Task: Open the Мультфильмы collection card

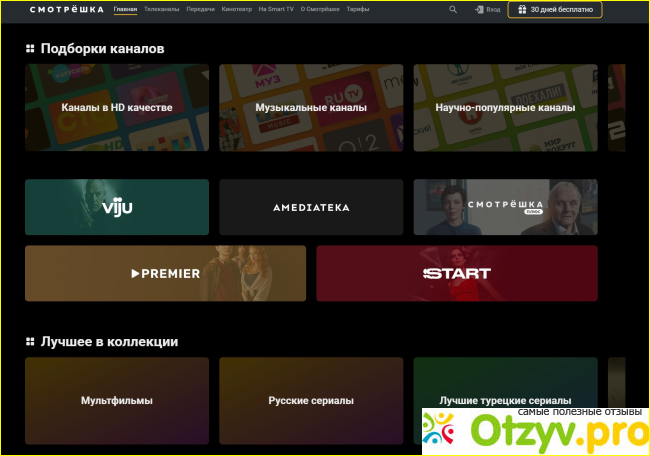Action: pyautogui.click(x=117, y=400)
